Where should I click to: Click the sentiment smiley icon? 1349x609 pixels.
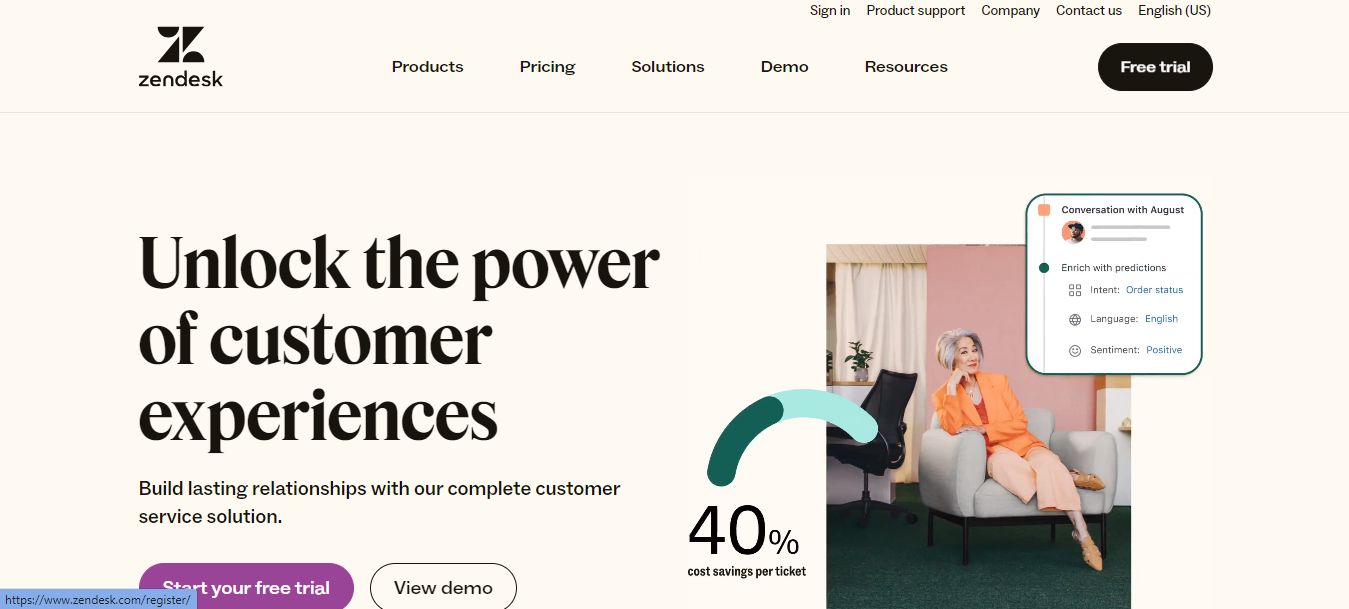(1075, 351)
